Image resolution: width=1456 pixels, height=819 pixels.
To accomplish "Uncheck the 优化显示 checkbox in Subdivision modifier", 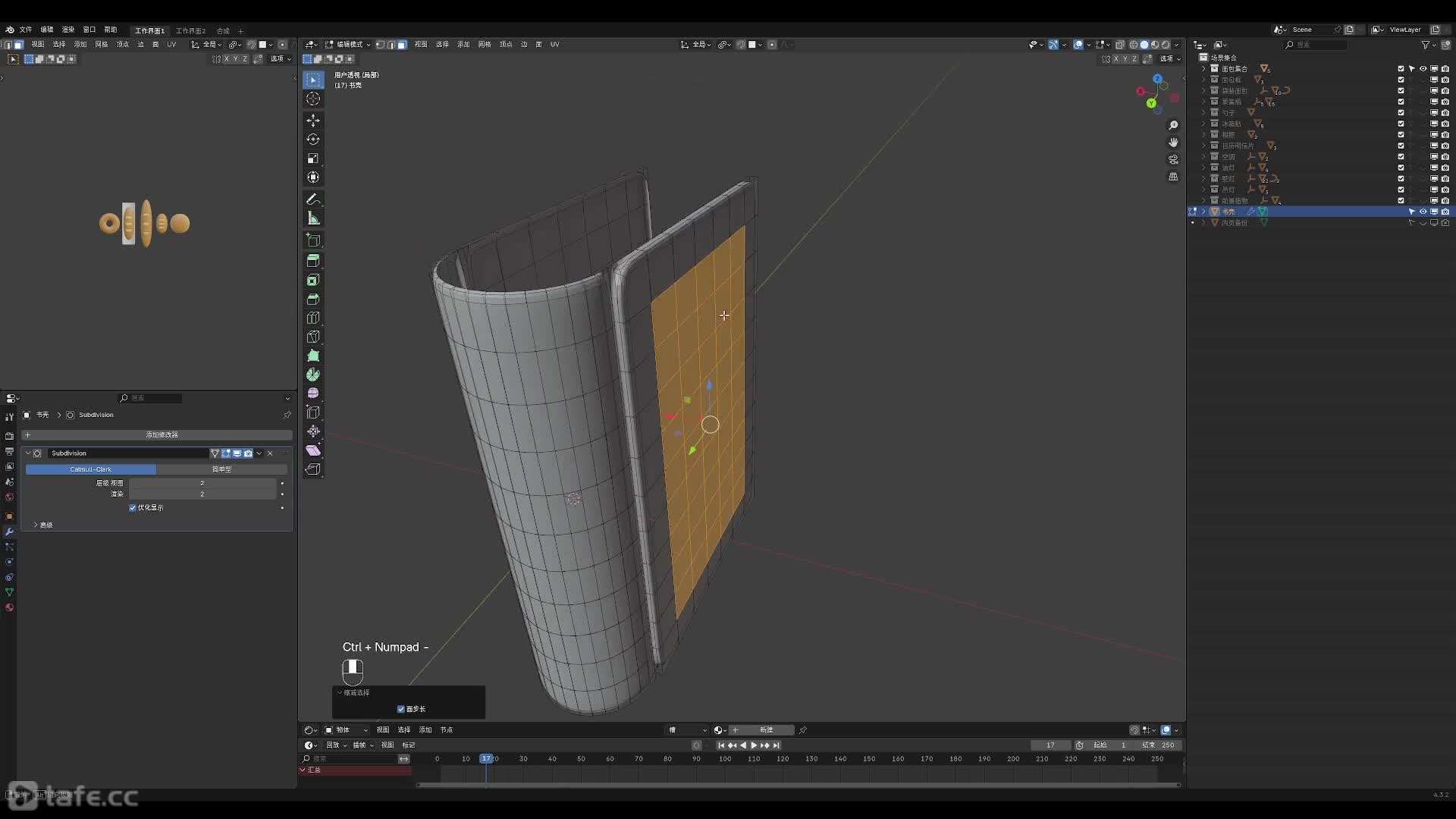I will click(133, 508).
